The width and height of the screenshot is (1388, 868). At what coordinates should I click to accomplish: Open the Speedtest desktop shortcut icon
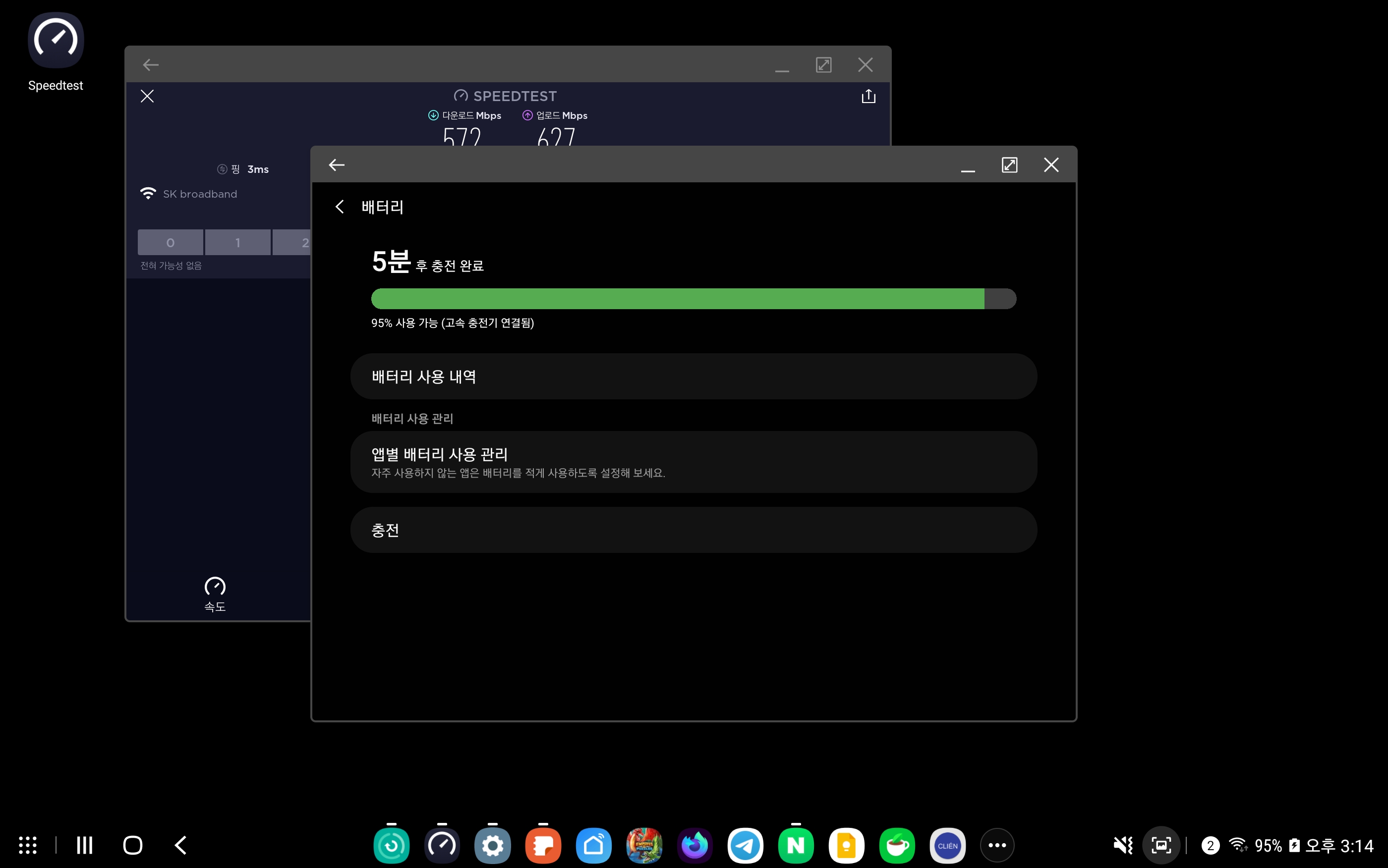click(56, 41)
